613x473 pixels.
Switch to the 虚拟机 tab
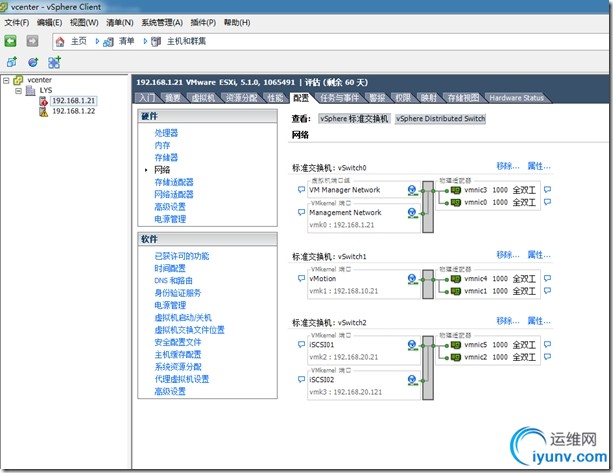tap(203, 98)
